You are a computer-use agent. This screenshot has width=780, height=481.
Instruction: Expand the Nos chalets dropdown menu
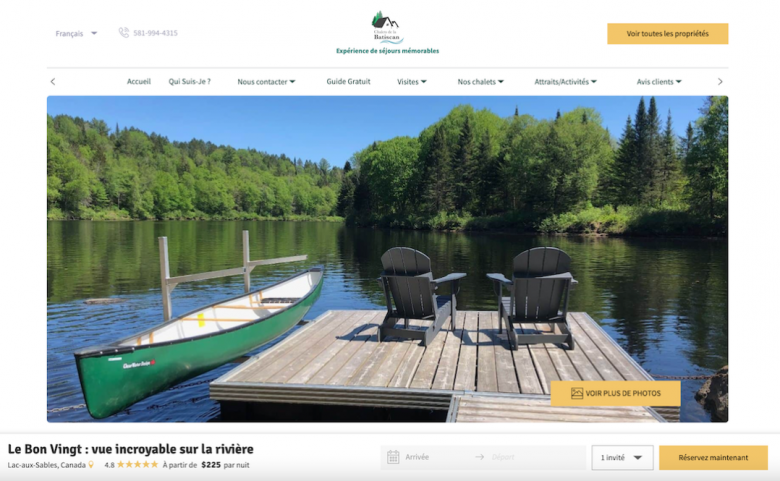[481, 82]
